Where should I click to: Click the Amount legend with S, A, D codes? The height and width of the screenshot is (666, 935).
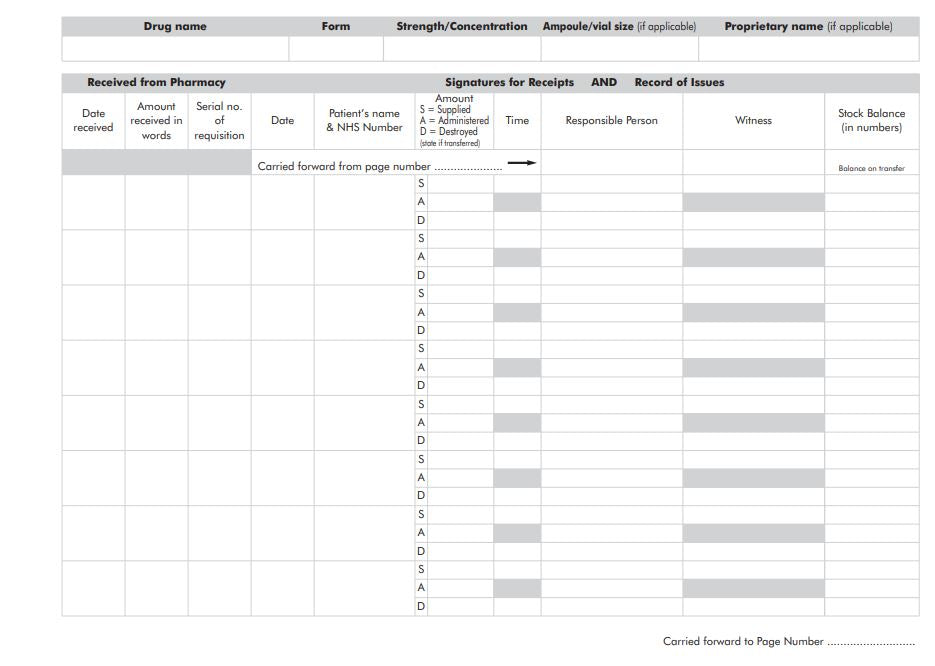point(454,121)
